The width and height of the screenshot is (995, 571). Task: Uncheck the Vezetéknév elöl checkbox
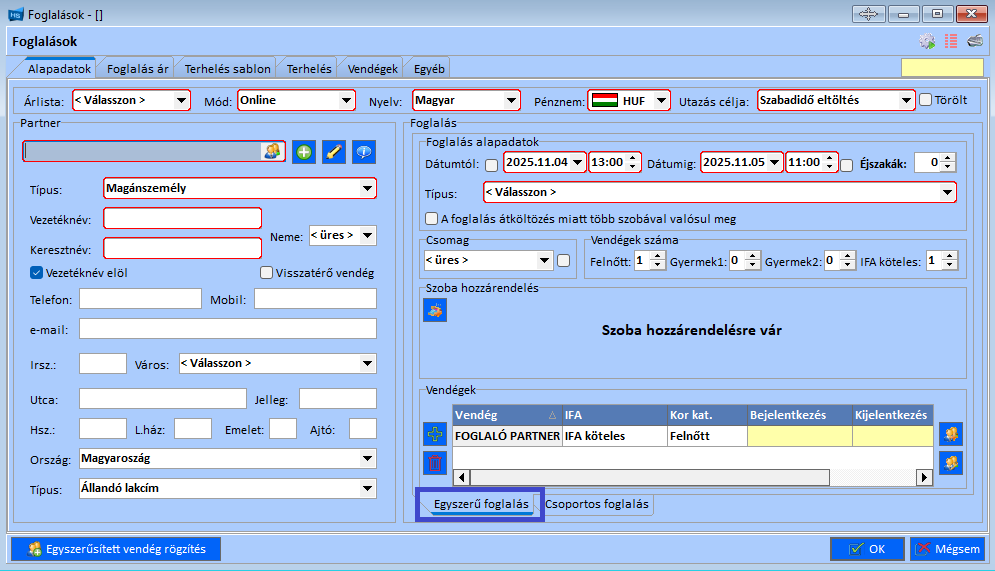tap(37, 272)
